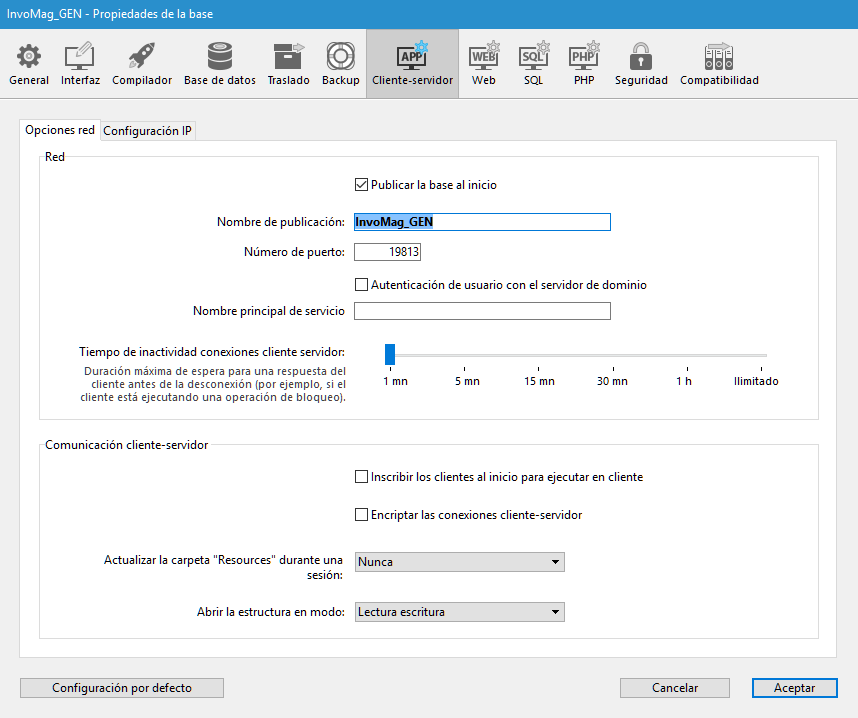Switch to the Configuración IP tab
Viewport: 858px width, 718px height.
click(x=148, y=131)
